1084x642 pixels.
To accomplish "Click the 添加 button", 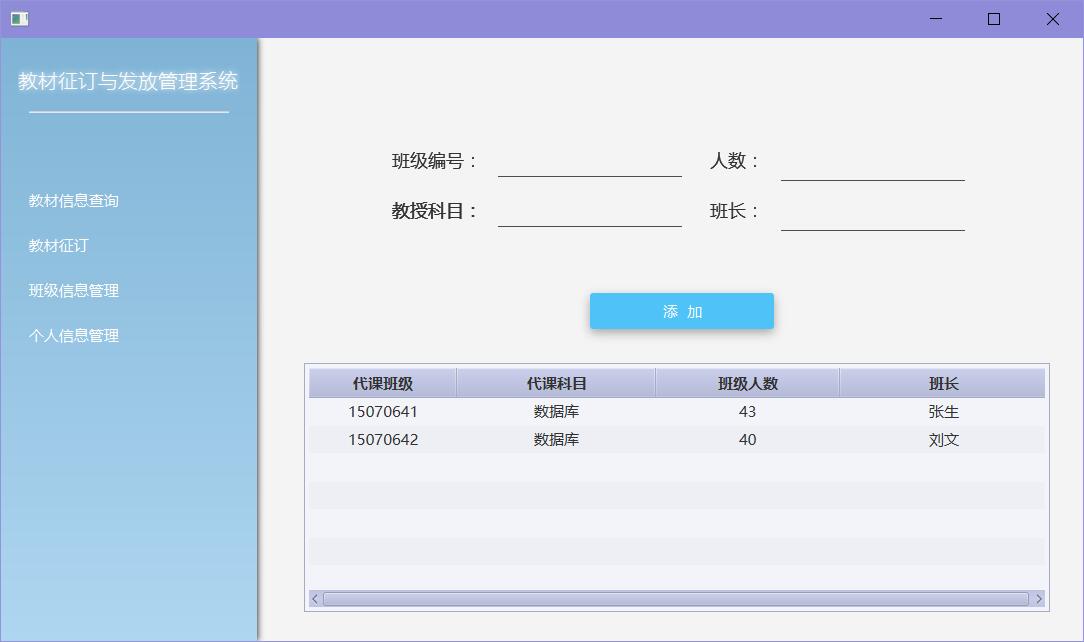I will coord(682,311).
